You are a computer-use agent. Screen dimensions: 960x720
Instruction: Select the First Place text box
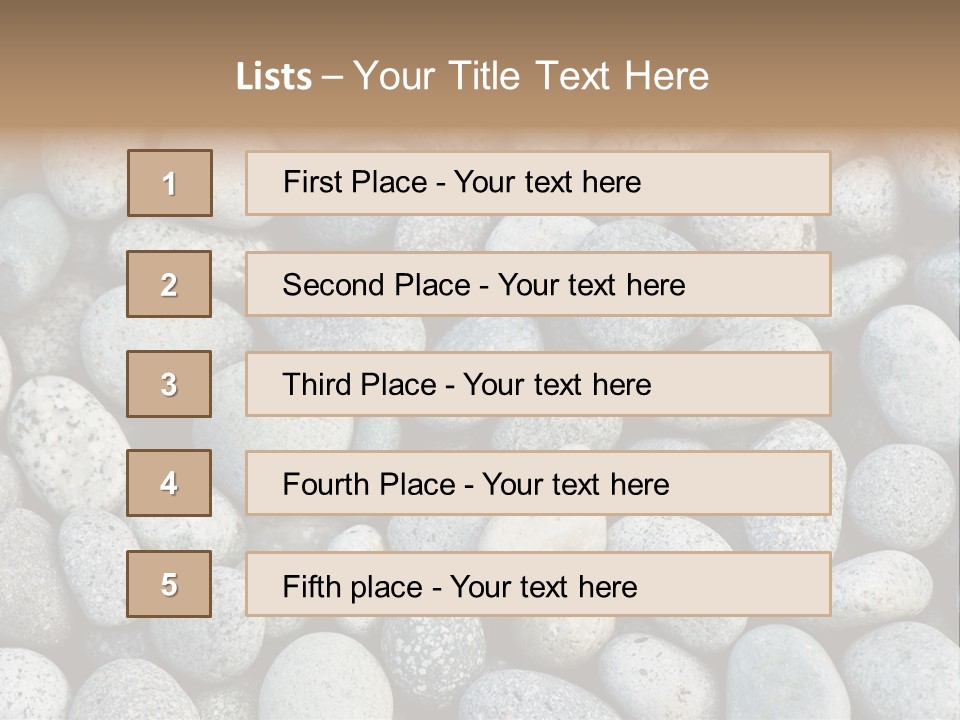pyautogui.click(x=538, y=183)
